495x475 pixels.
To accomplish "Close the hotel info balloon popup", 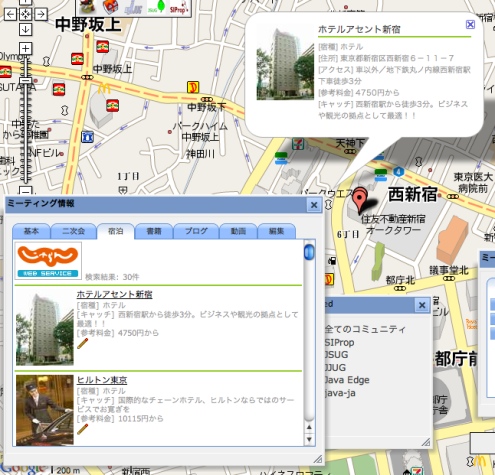I will pos(470,24).
